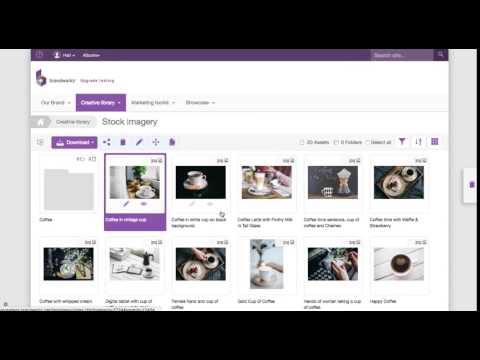Image resolution: width=480 pixels, height=360 pixels.
Task: Expand the Our Brand menu
Action: tap(55, 103)
